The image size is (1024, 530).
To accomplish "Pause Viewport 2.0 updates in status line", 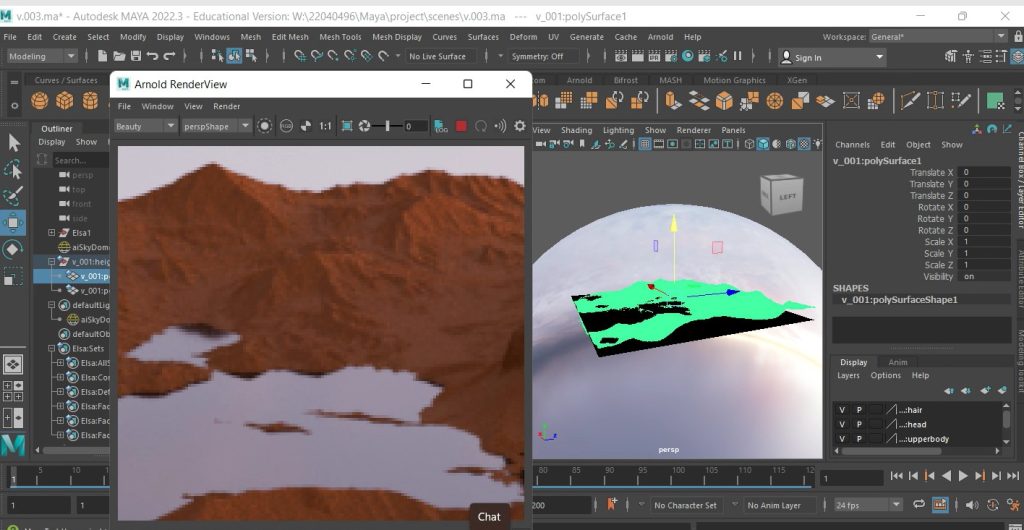I will pyautogui.click(x=737, y=56).
